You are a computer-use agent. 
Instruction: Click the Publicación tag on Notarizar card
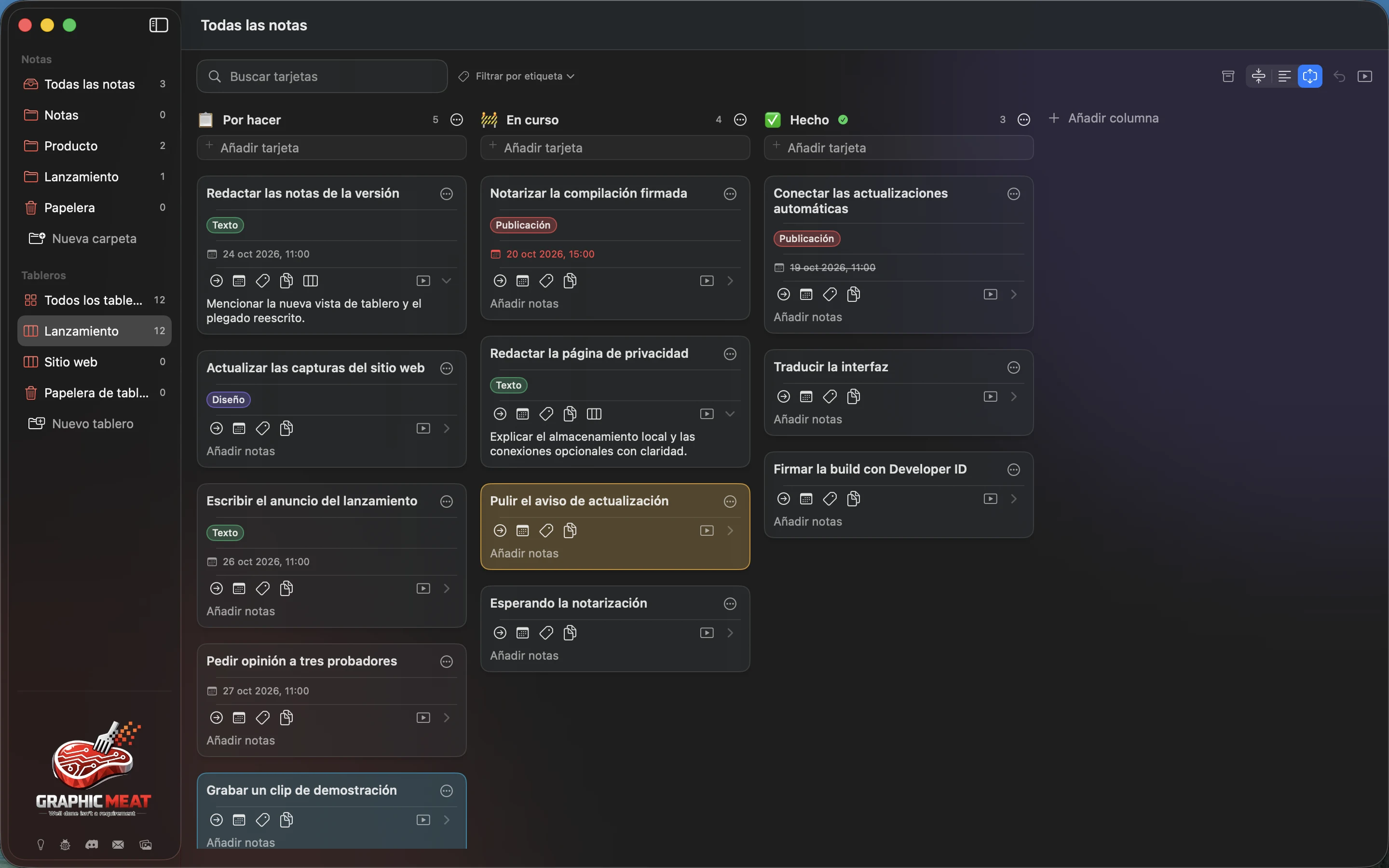[523, 225]
